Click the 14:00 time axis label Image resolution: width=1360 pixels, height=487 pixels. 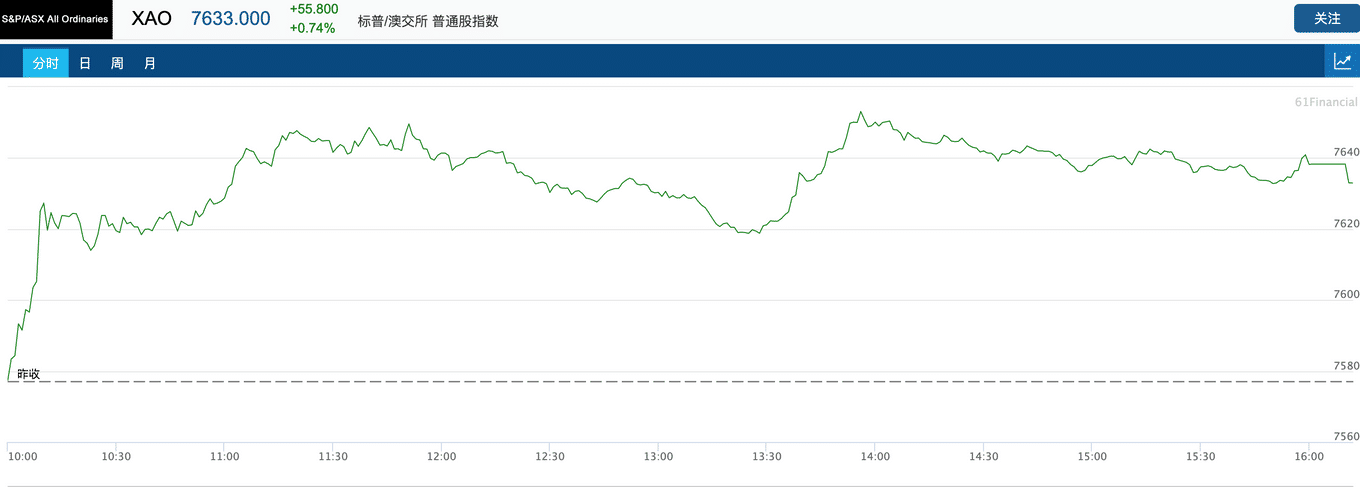tap(875, 456)
